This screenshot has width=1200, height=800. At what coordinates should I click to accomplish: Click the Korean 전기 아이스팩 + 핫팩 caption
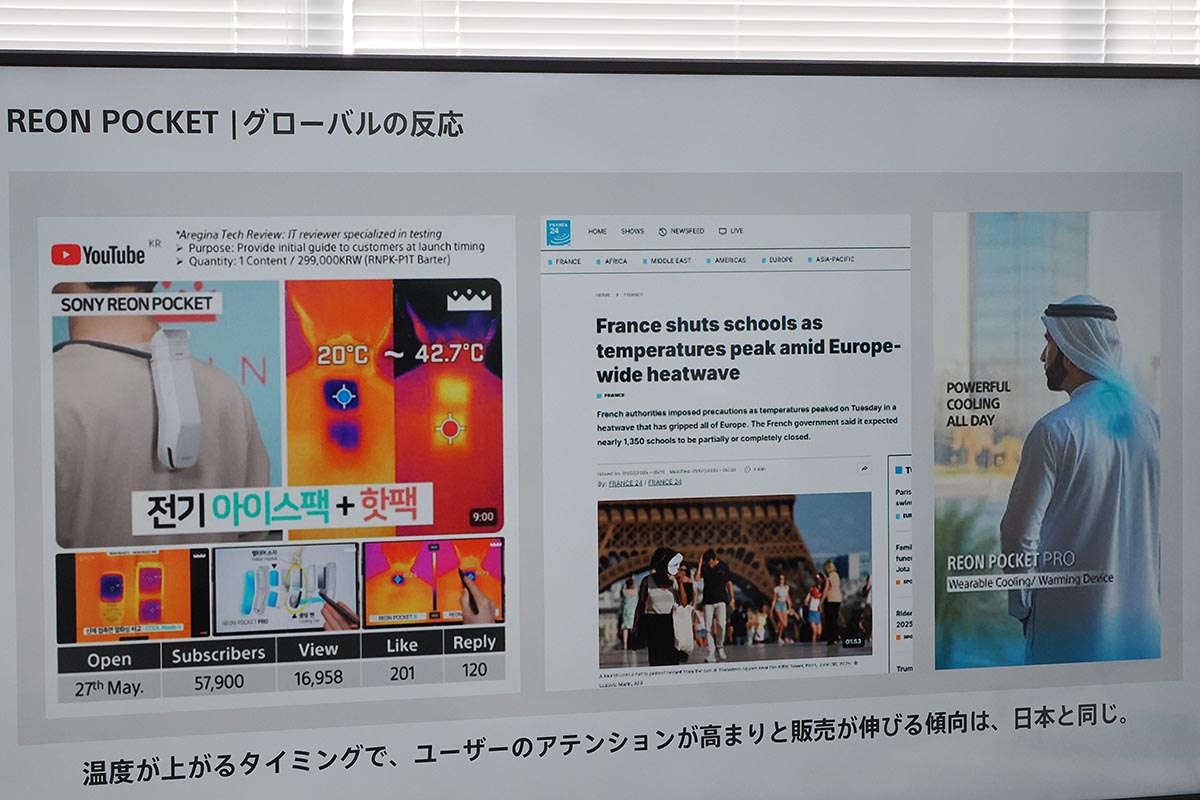pyautogui.click(x=284, y=507)
